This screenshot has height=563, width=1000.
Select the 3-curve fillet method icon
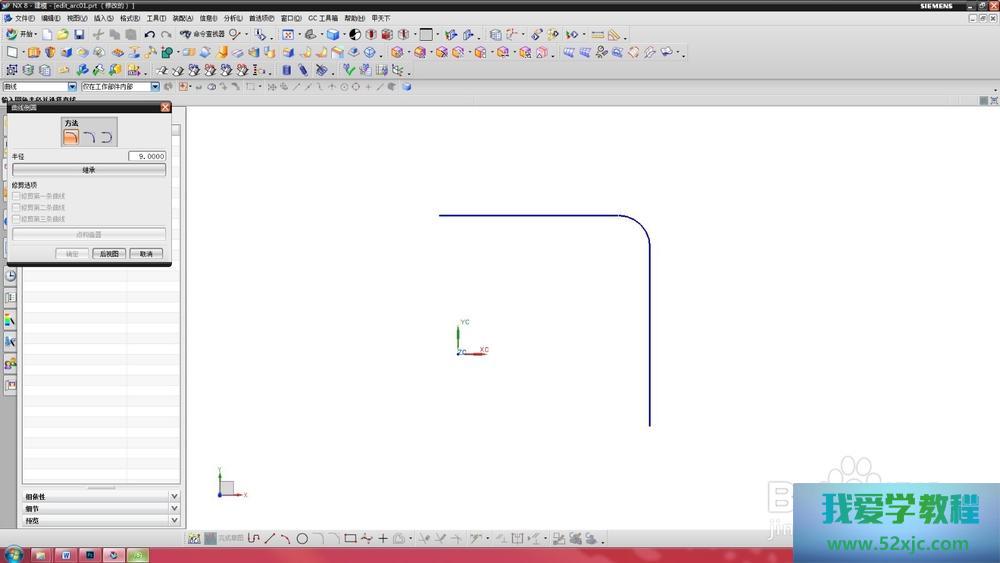pos(106,137)
